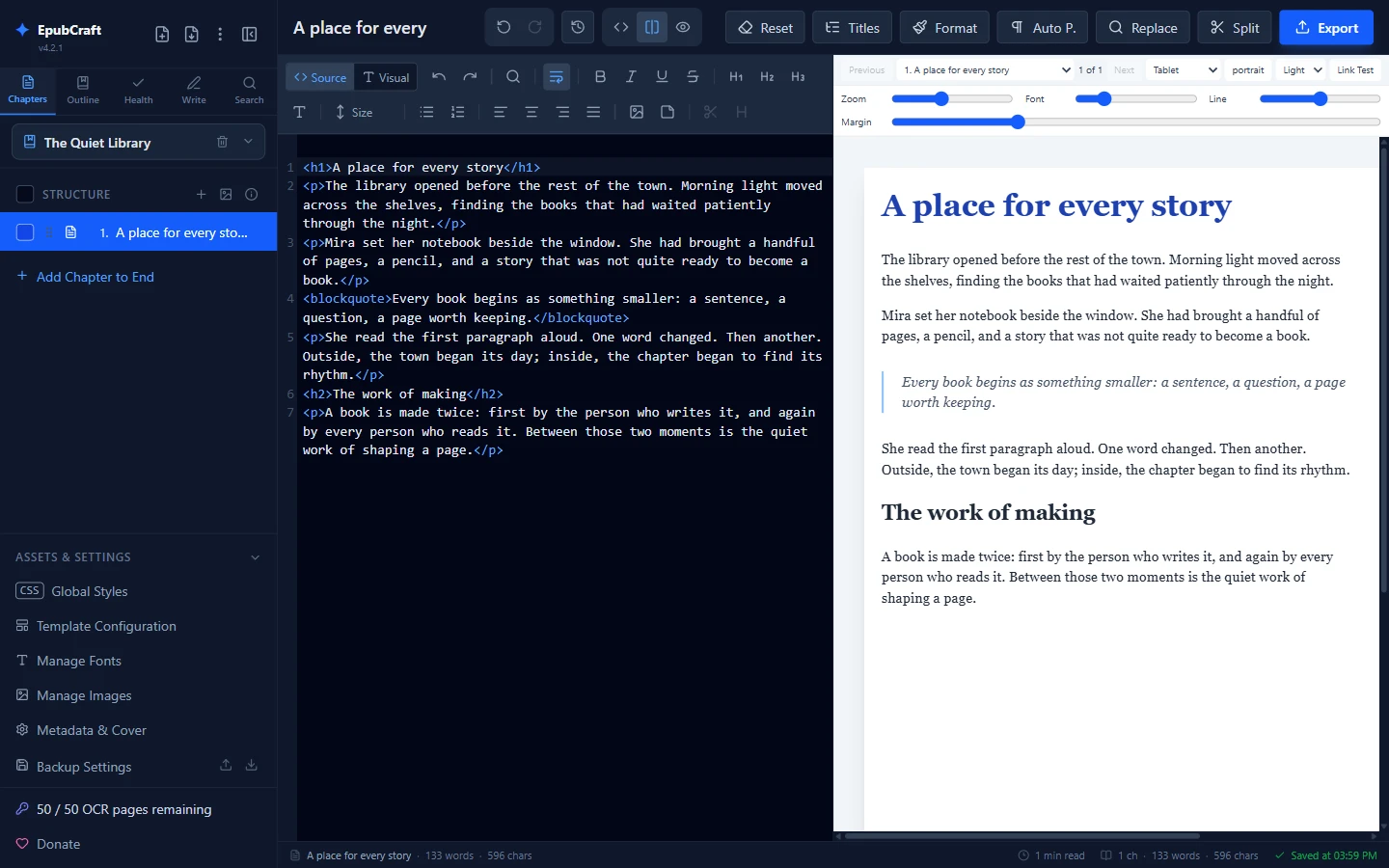Switch to preview-only eye view

[683, 28]
